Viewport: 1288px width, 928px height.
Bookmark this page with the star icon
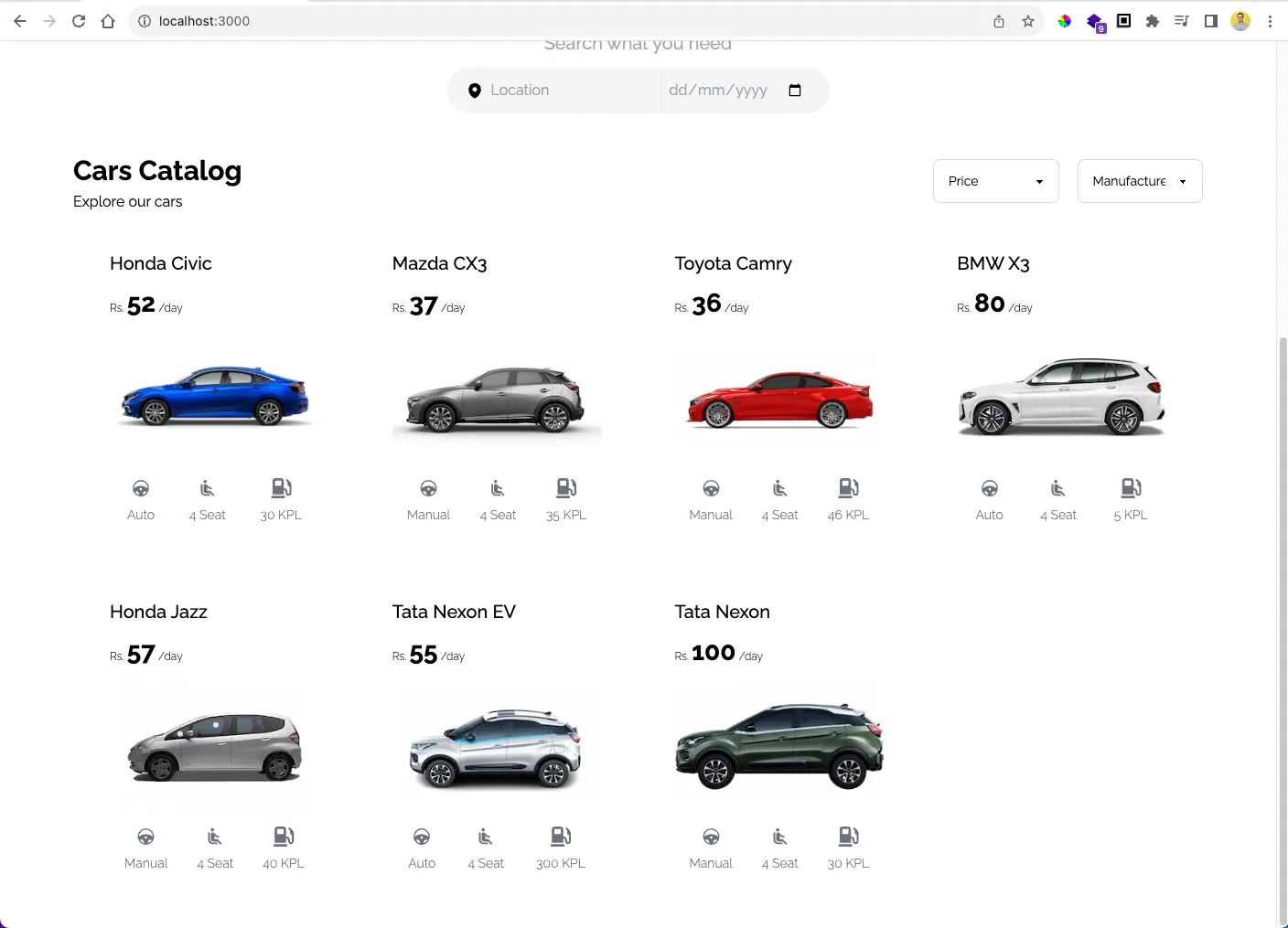click(1028, 21)
